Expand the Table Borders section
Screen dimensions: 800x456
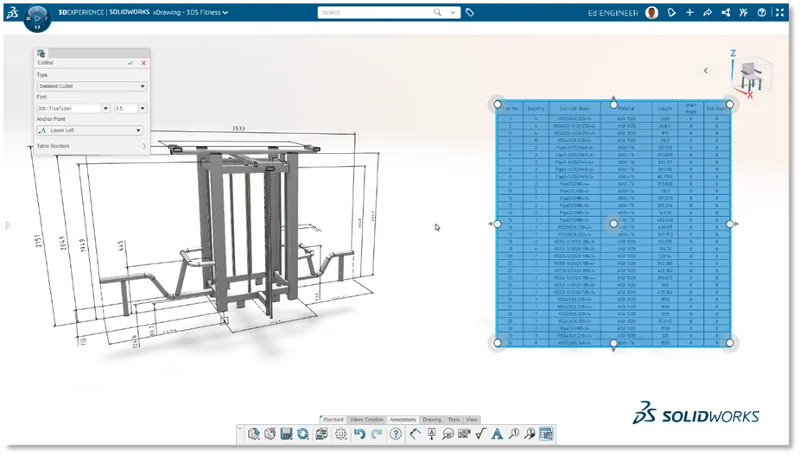coord(90,146)
